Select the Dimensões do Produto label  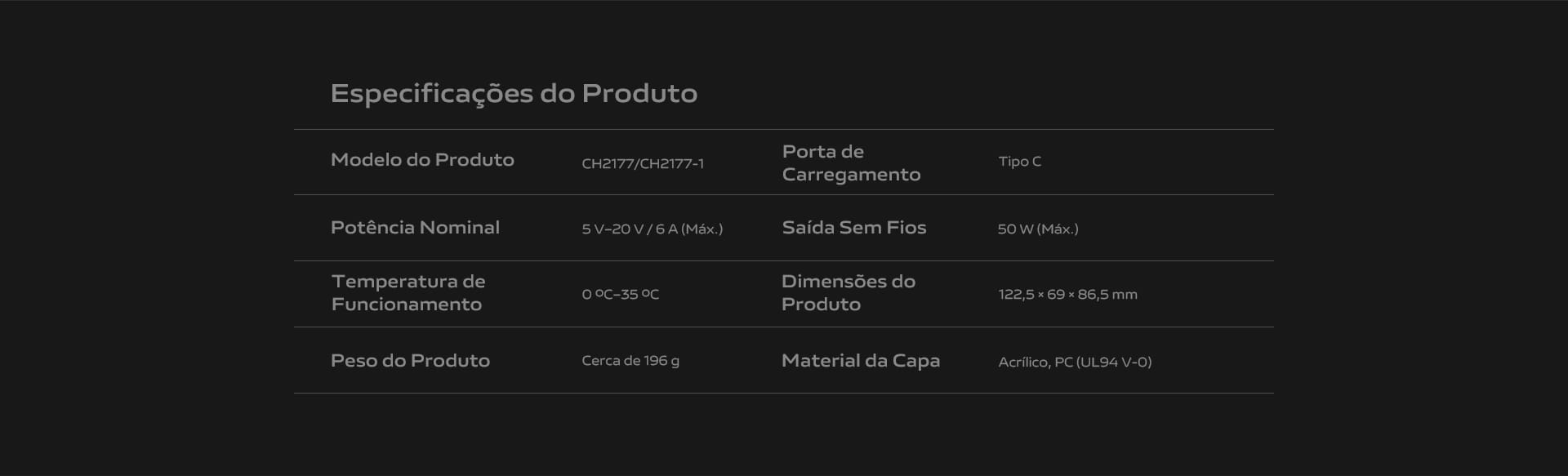pos(849,292)
